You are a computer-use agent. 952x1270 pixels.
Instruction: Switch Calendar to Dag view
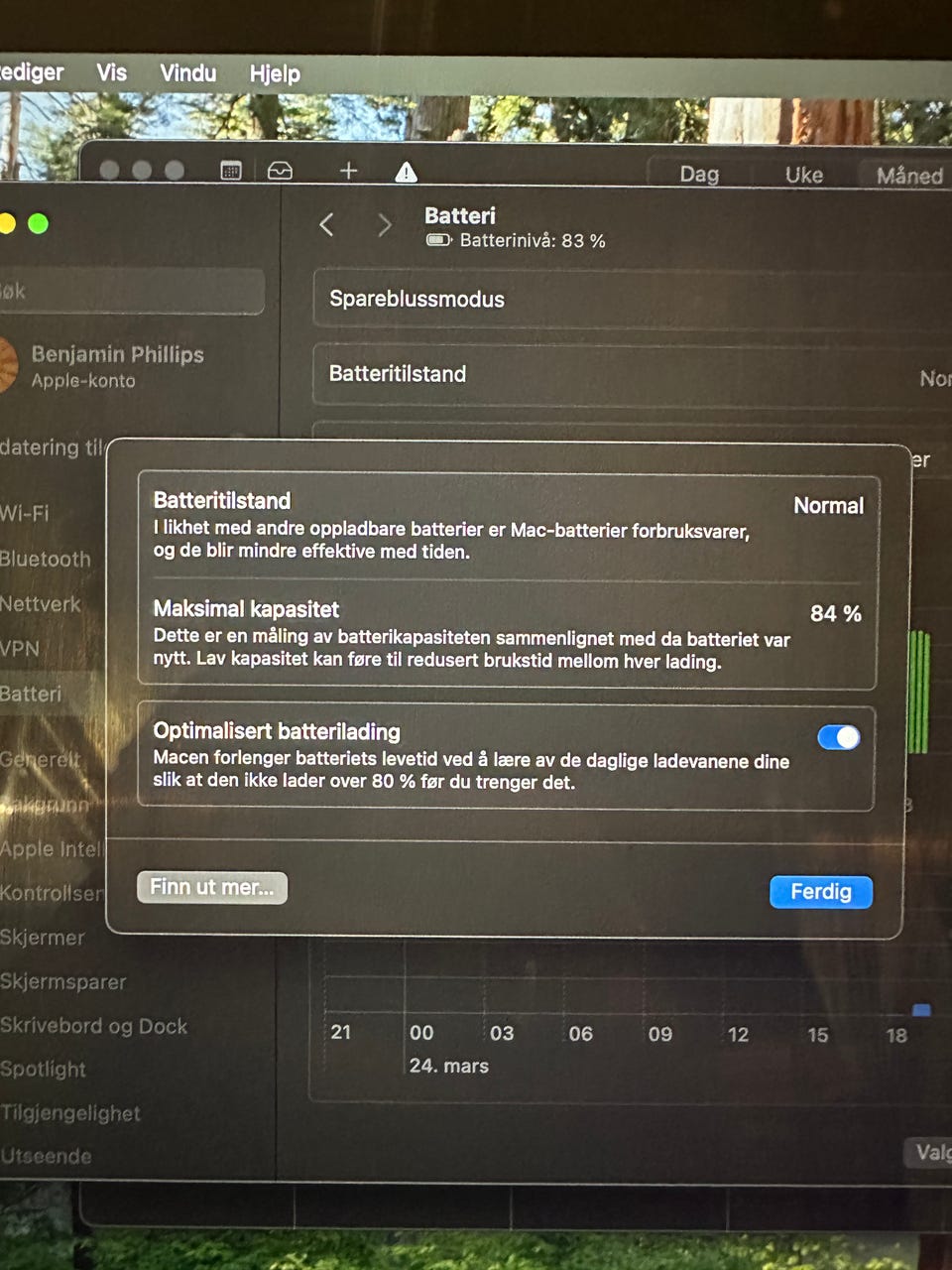[699, 174]
